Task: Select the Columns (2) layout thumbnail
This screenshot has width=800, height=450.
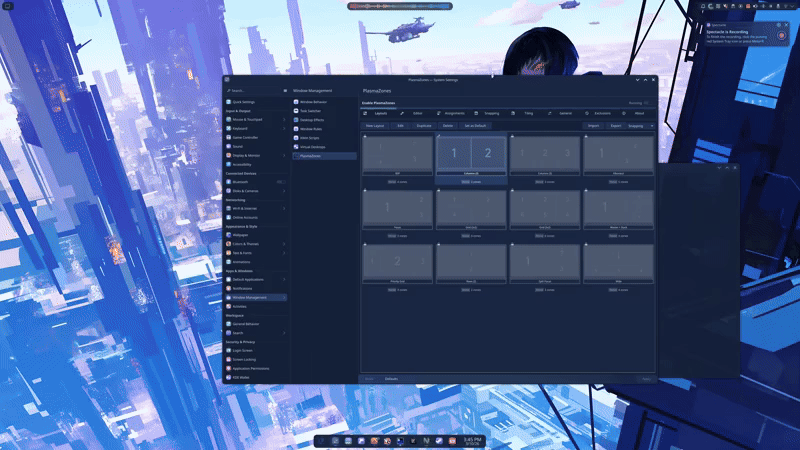Action: [x=471, y=155]
